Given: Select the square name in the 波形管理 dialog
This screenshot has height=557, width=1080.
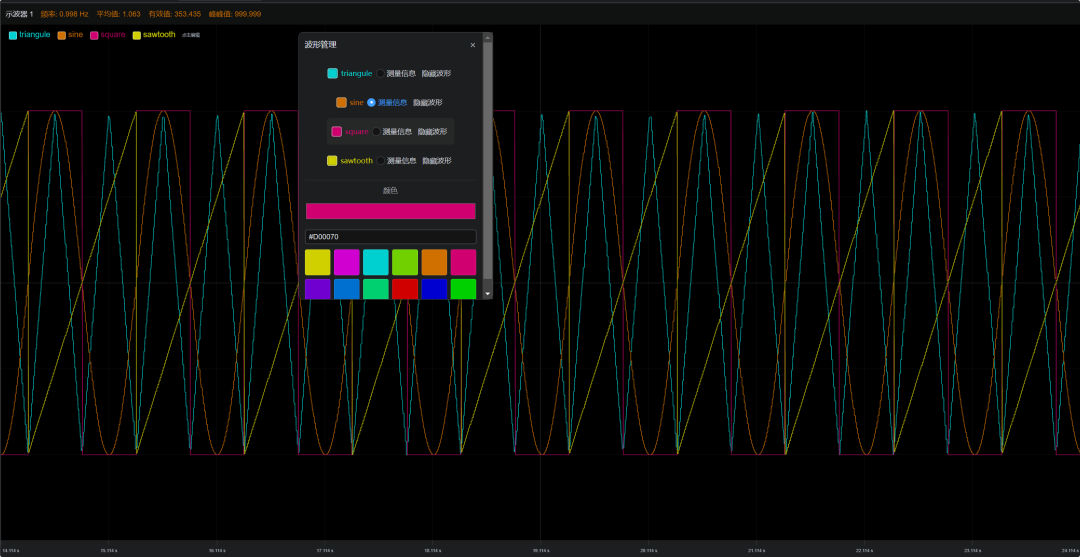Looking at the screenshot, I should [x=357, y=132].
